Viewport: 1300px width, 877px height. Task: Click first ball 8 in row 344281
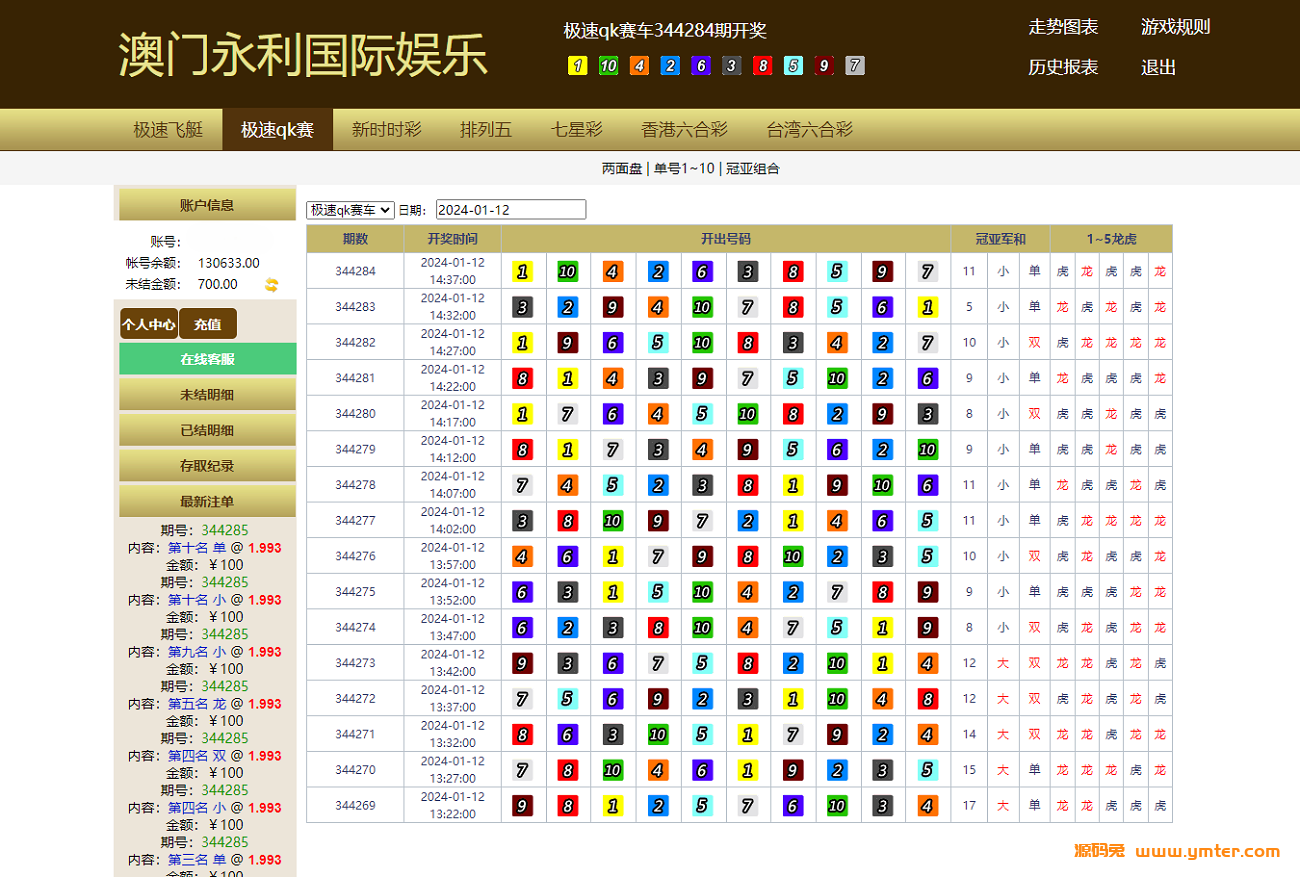click(522, 378)
